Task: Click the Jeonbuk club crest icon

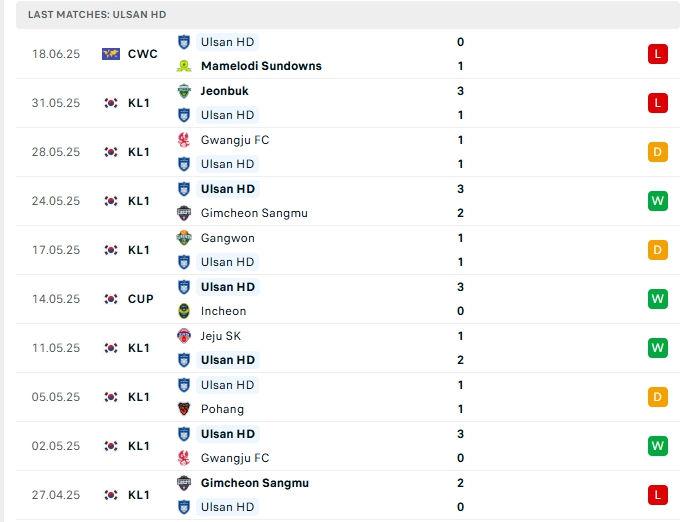Action: coord(184,91)
